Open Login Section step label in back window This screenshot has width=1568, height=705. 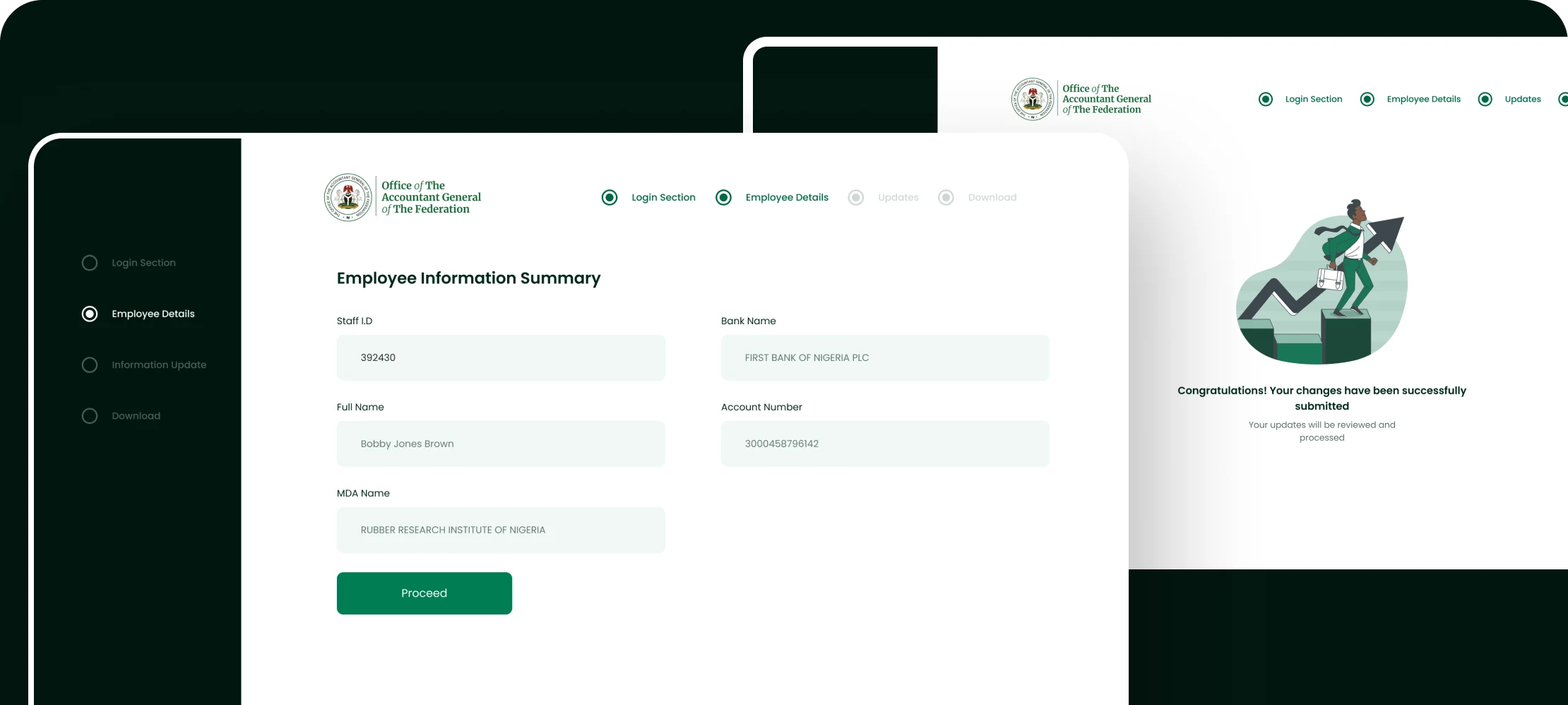click(1314, 99)
